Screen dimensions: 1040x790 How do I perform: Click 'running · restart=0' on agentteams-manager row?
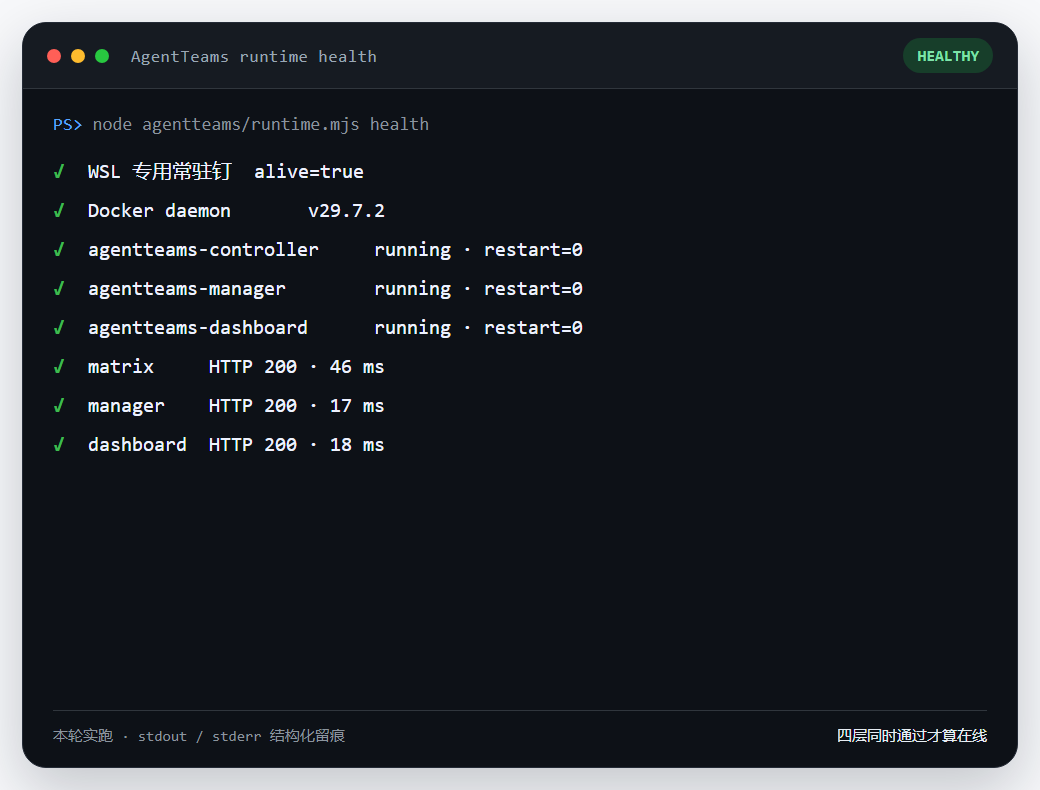pyautogui.click(x=478, y=289)
